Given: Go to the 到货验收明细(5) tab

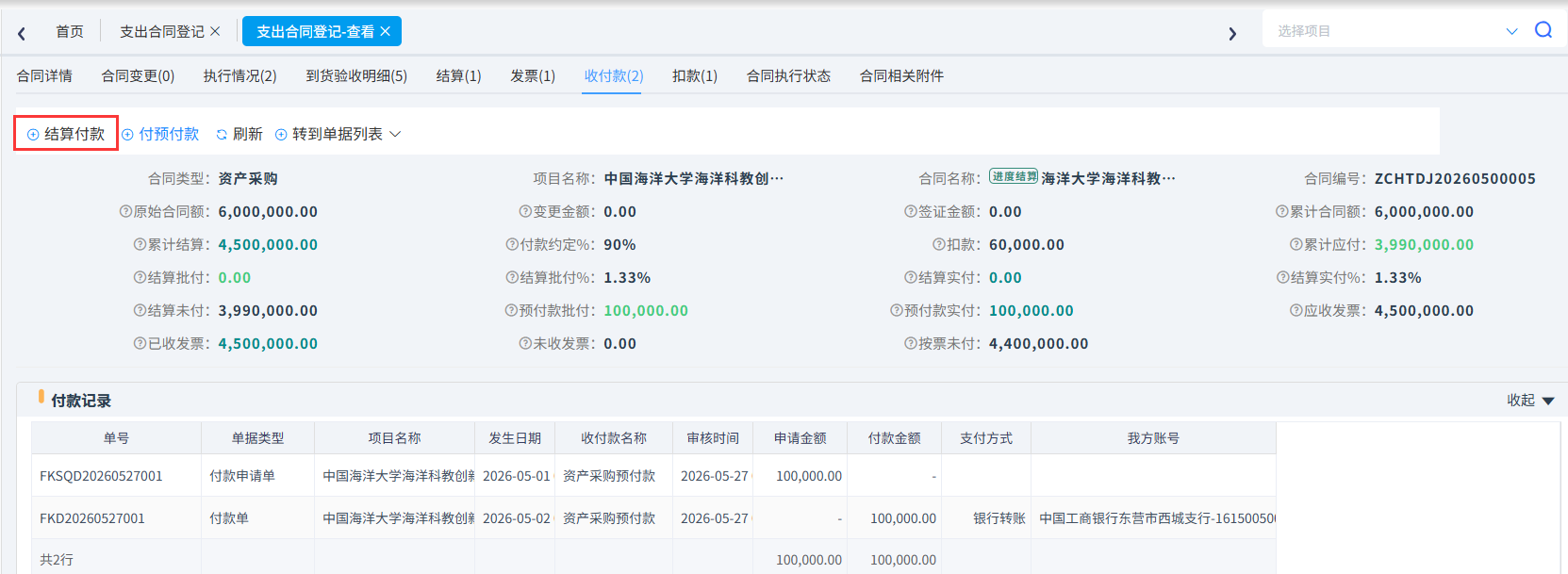Looking at the screenshot, I should (x=356, y=76).
